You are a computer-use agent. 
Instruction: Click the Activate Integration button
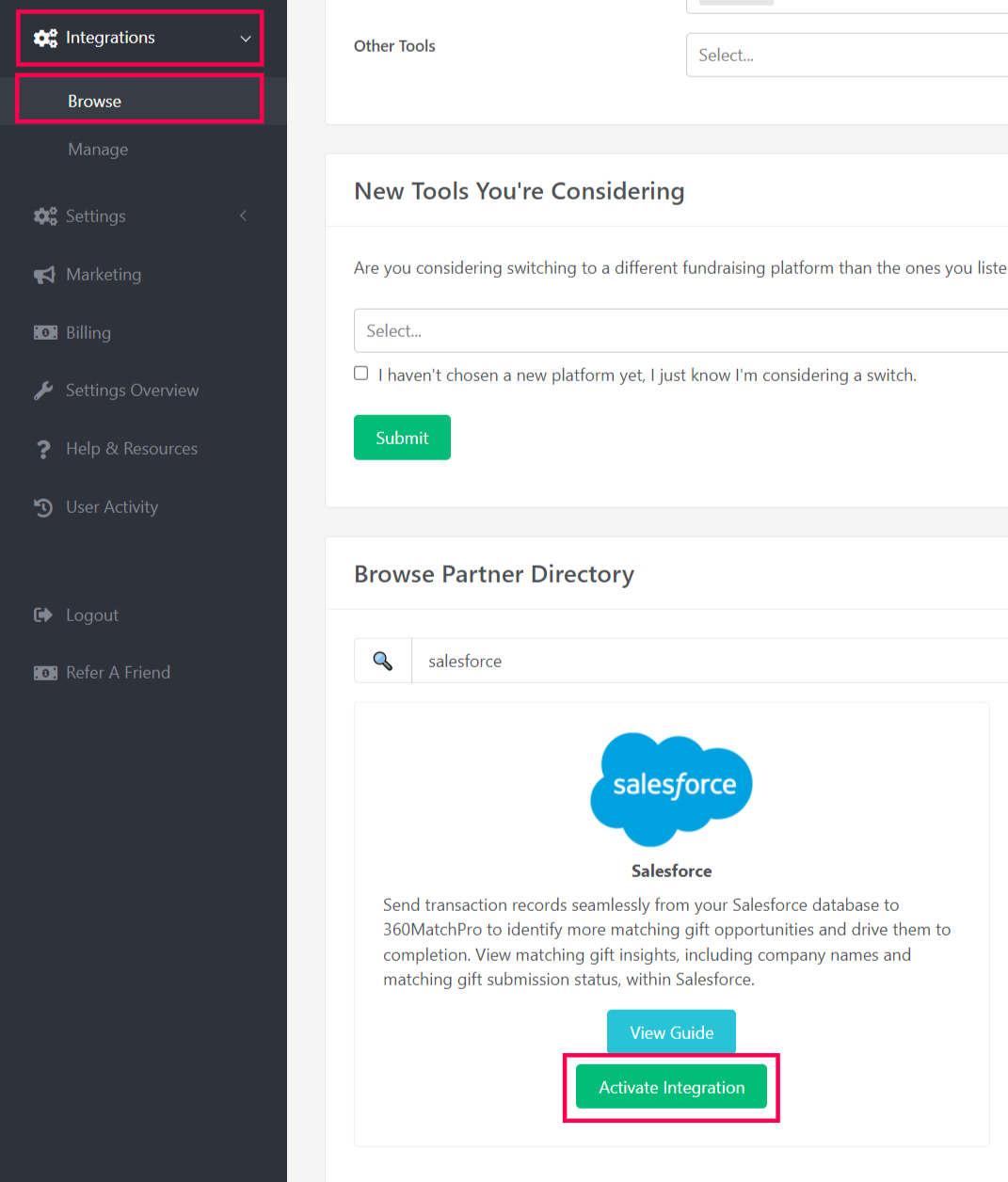coord(671,1087)
